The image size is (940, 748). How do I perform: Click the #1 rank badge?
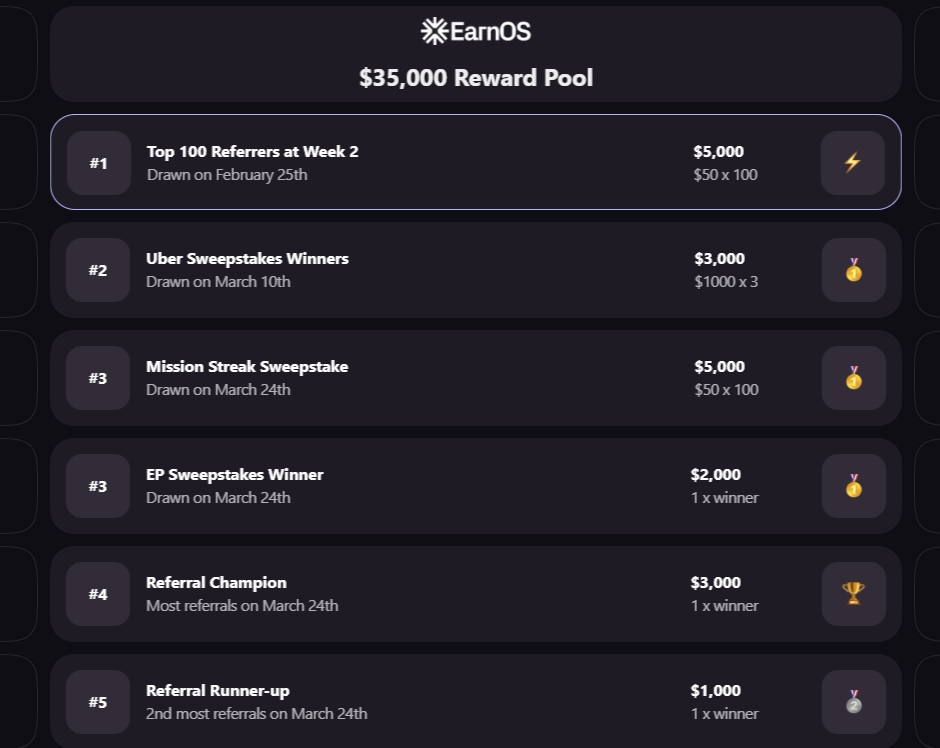(98, 163)
